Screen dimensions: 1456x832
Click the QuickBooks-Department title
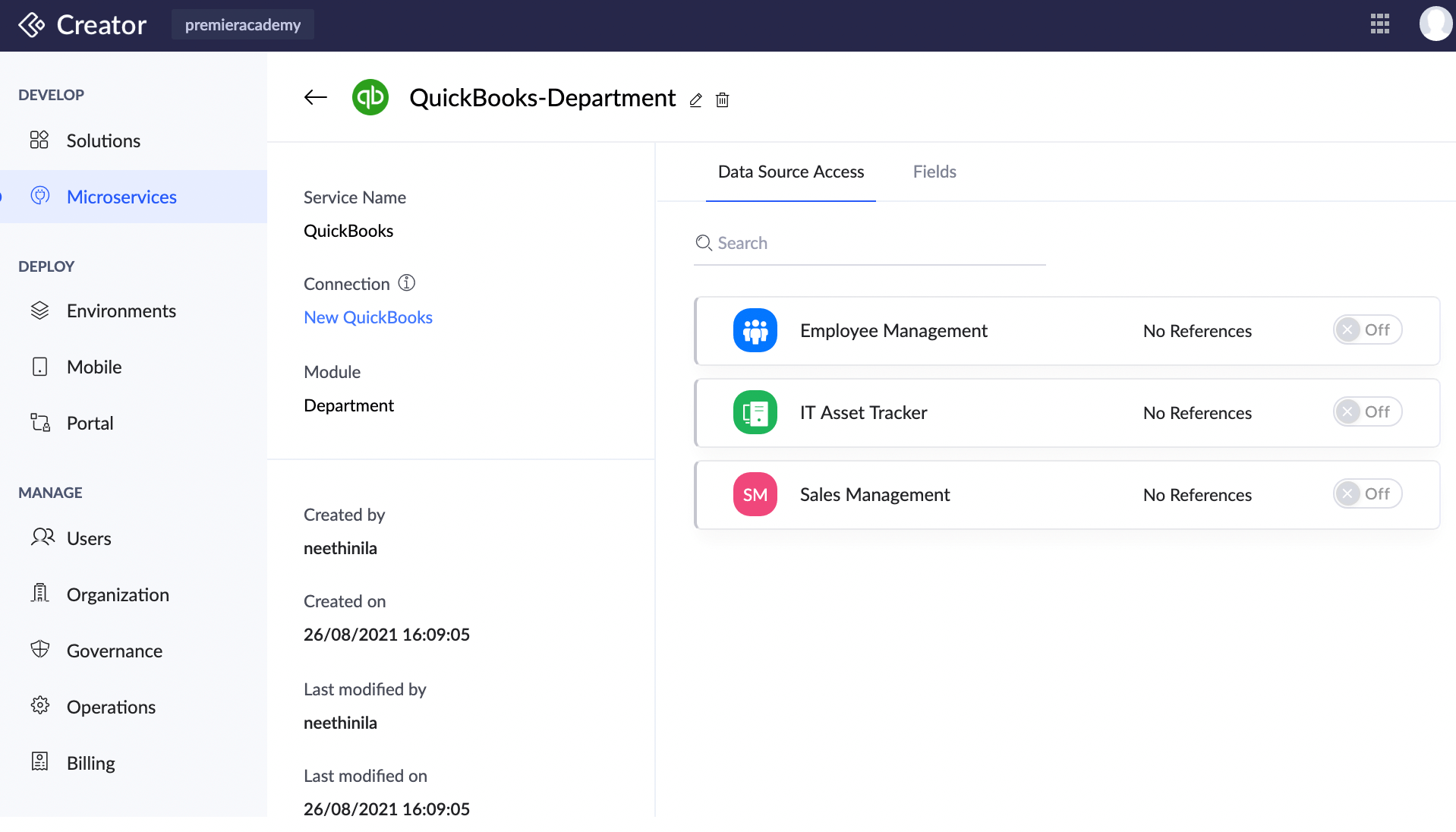click(x=542, y=97)
